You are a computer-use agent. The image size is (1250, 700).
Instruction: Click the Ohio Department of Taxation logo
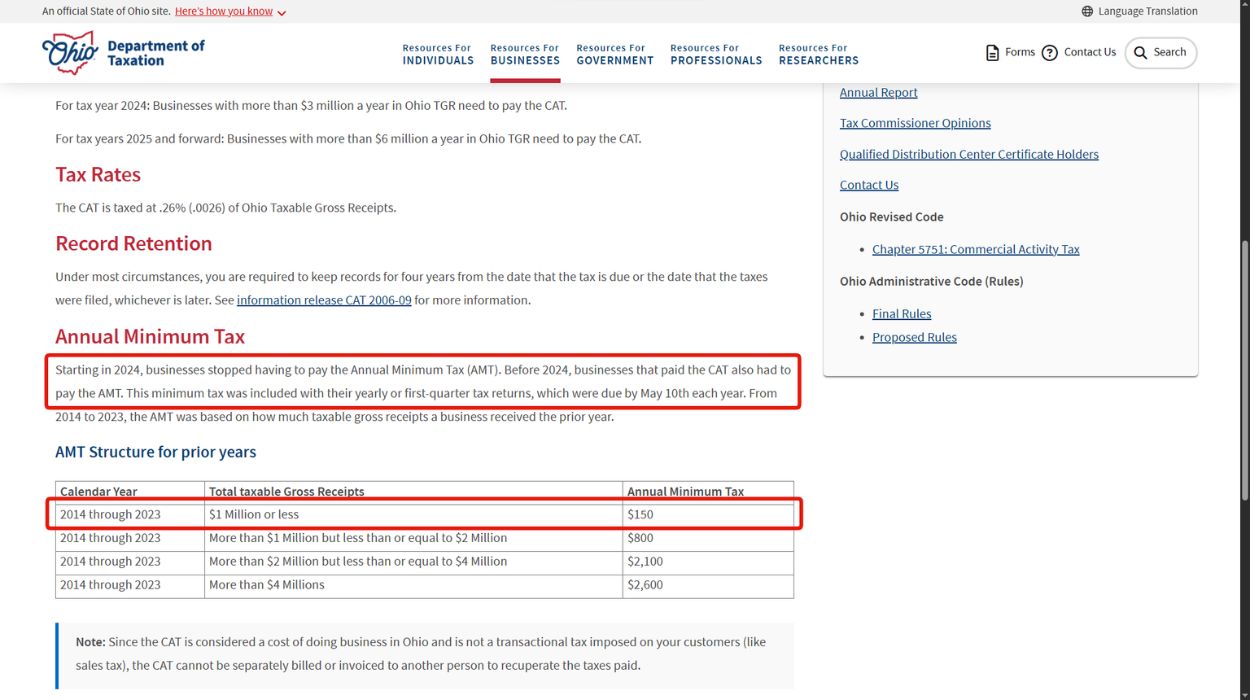click(x=123, y=53)
